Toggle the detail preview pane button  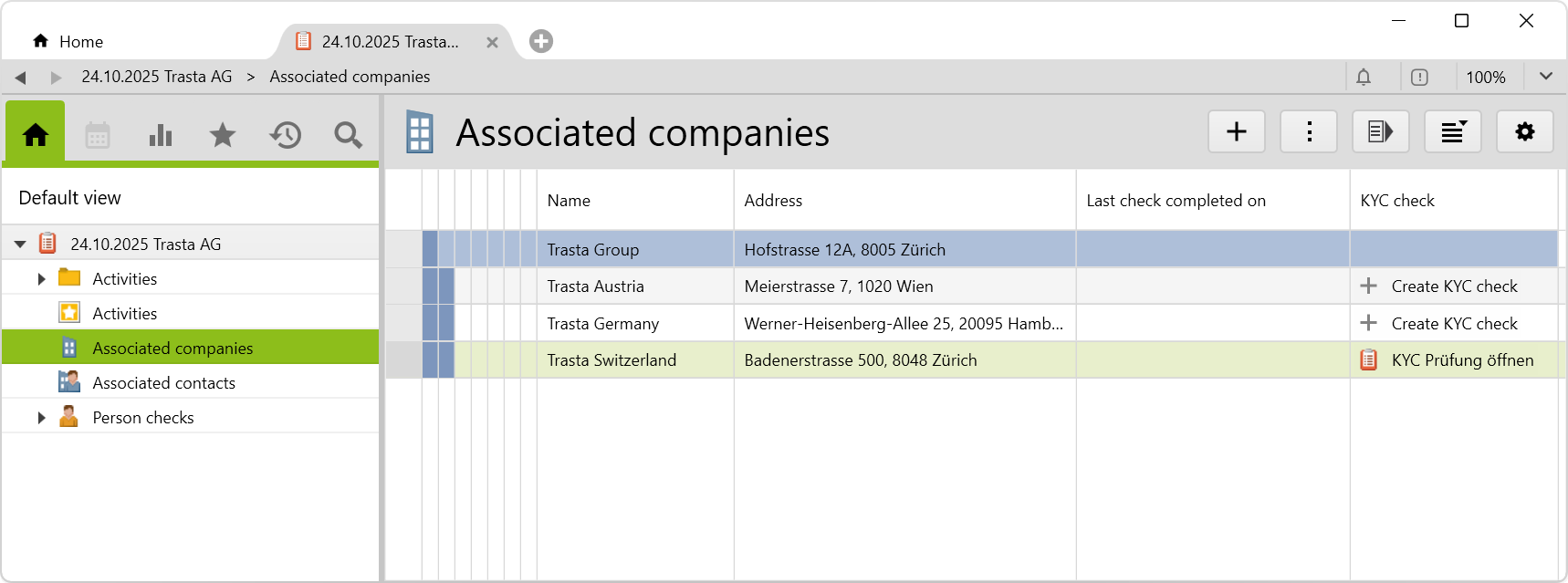click(1380, 132)
